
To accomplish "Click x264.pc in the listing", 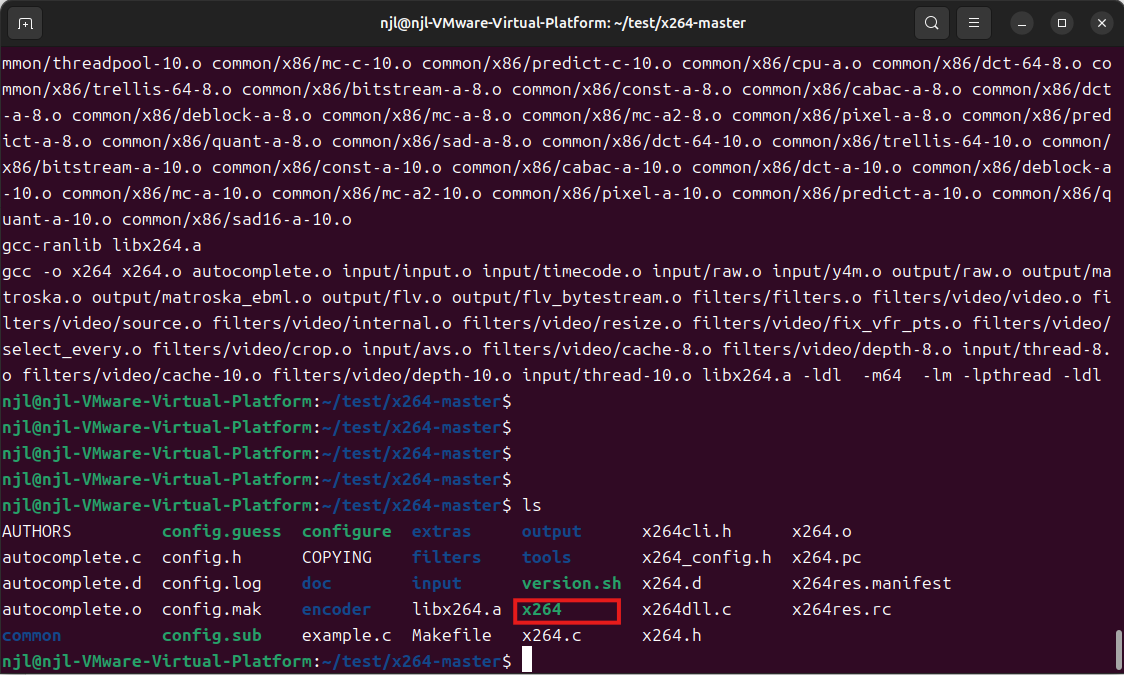I will pos(827,557).
